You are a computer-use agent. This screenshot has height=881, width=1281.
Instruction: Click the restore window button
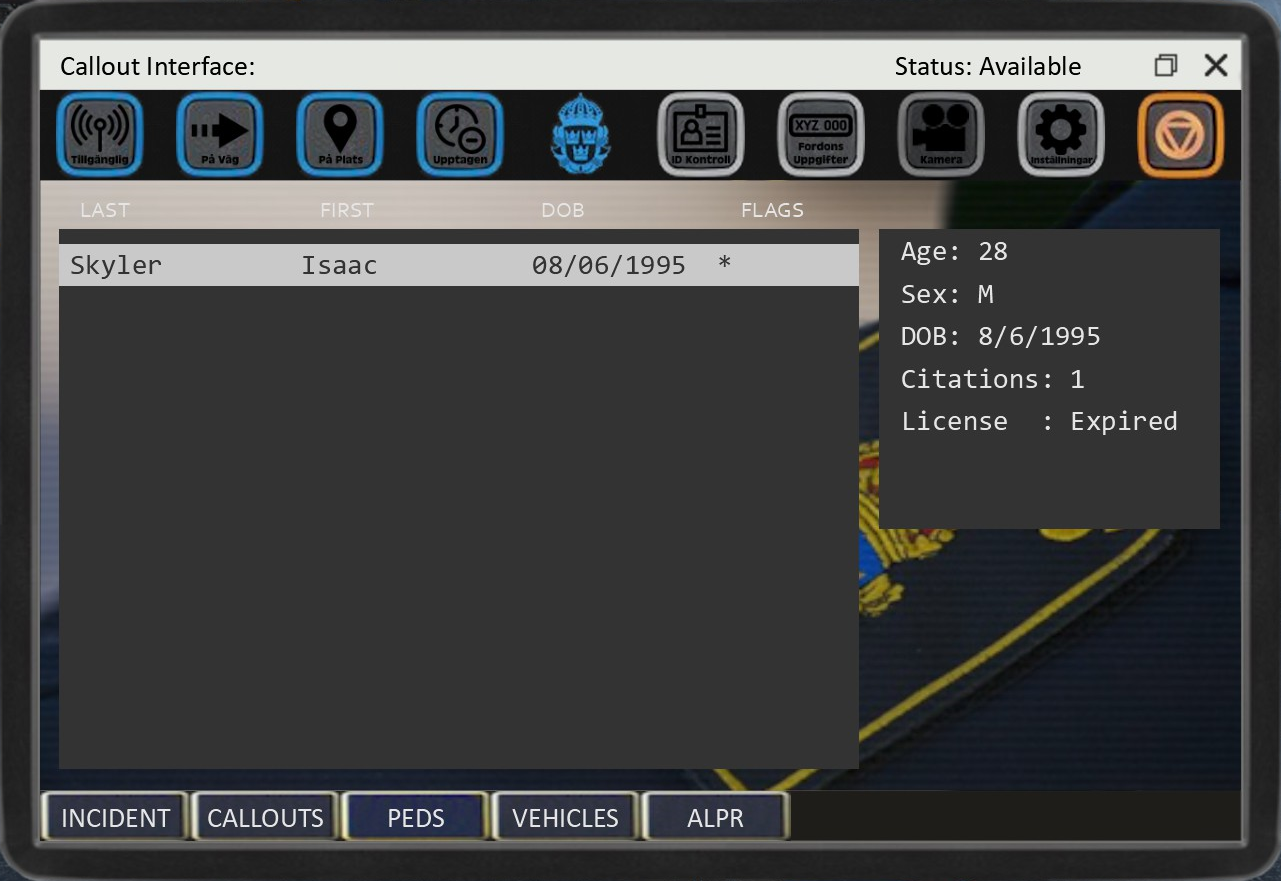click(x=1165, y=66)
